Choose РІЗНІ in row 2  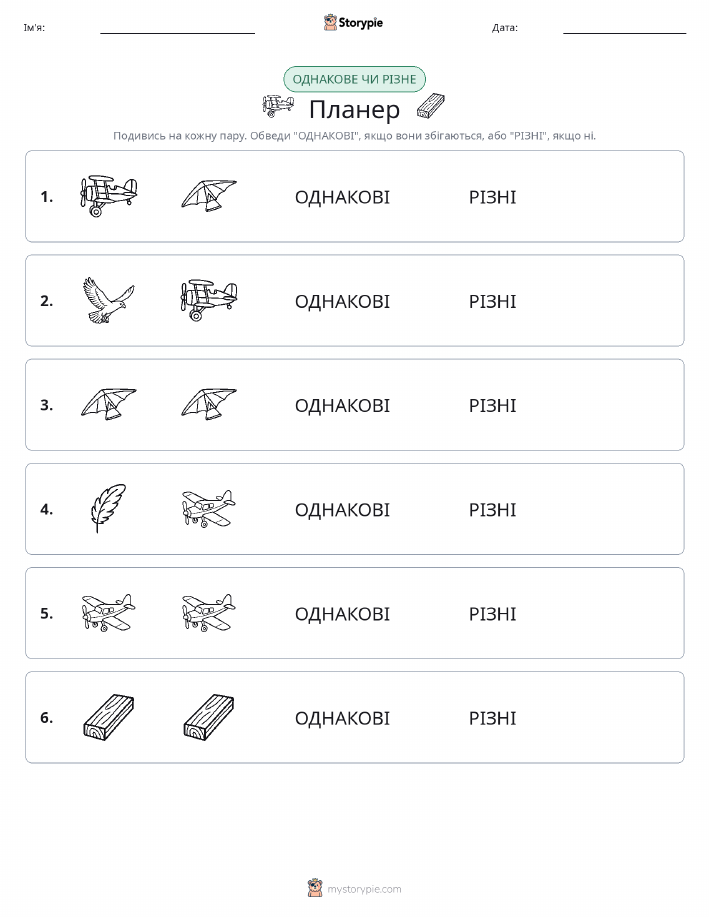(x=493, y=301)
